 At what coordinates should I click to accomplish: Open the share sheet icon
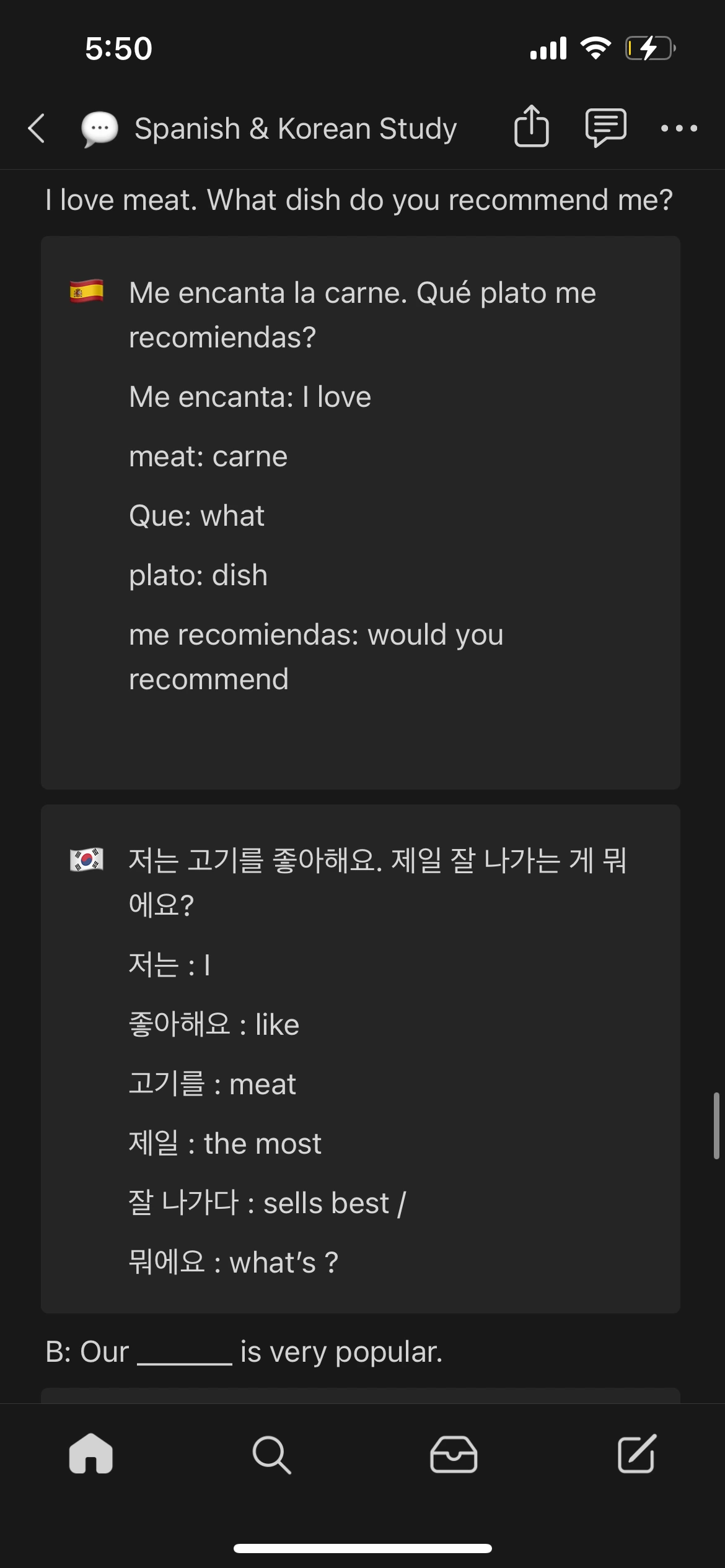[532, 126]
